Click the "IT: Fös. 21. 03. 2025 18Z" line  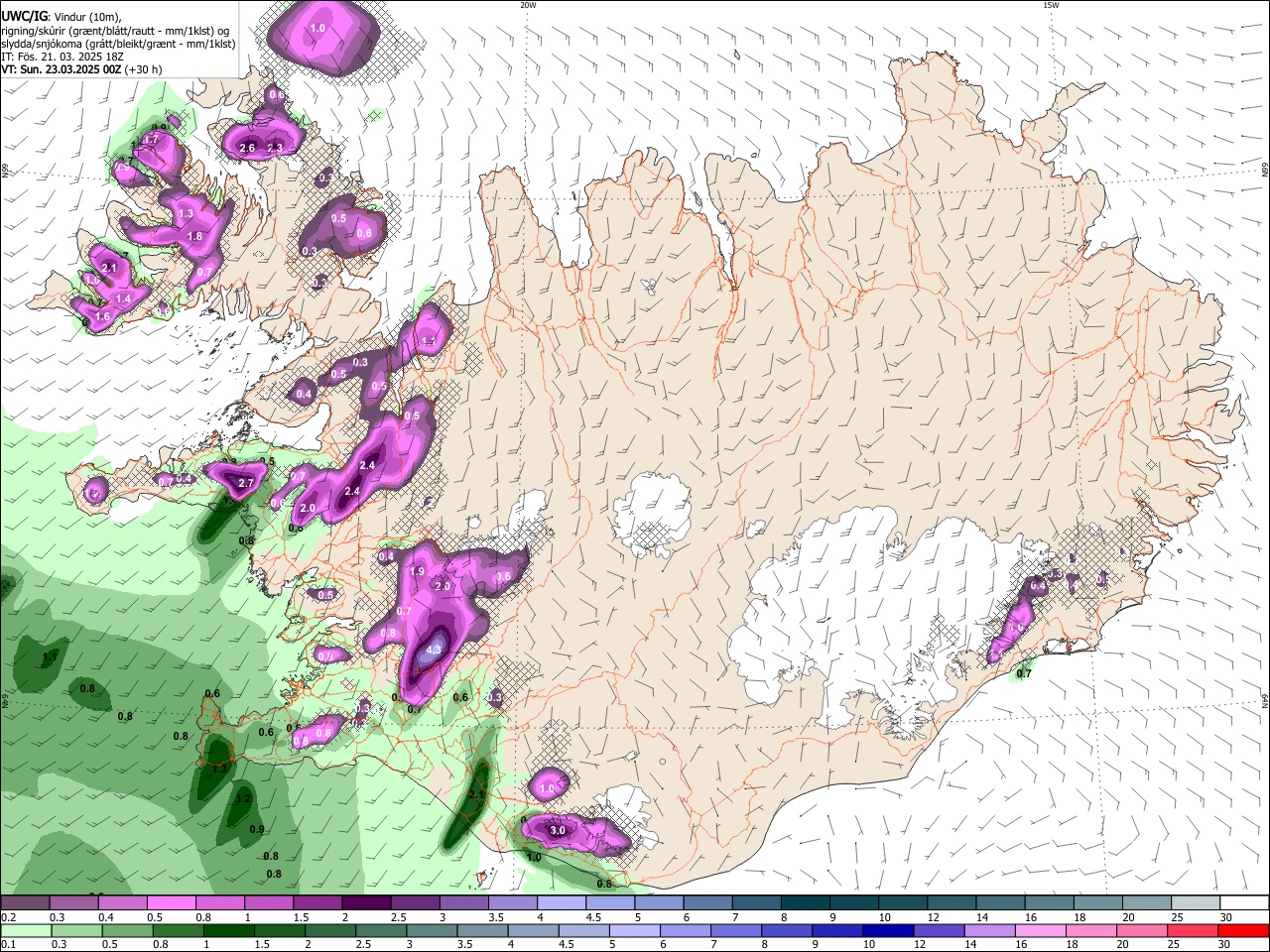click(63, 57)
